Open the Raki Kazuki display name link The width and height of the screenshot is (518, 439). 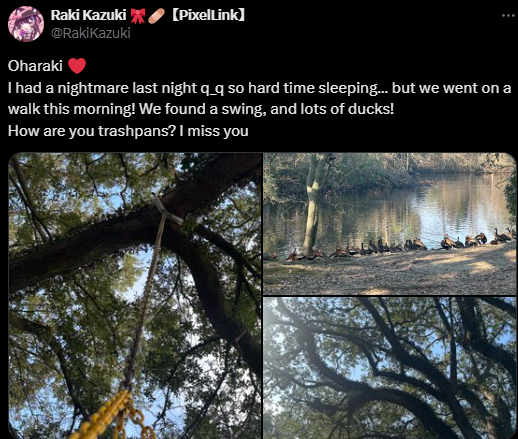click(88, 15)
